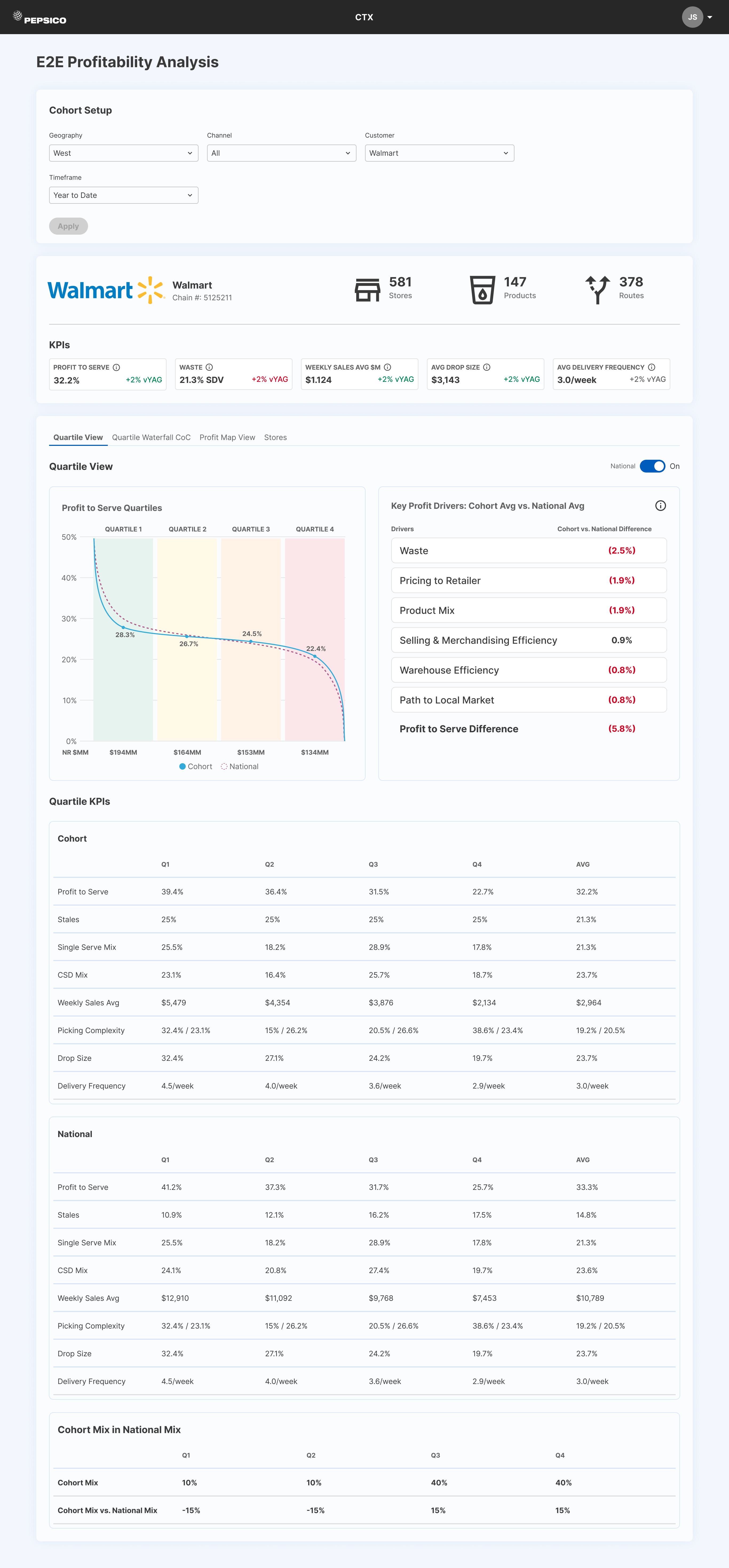
Task: Select Selling & Merchandising Efficiency driver row
Action: [529, 640]
